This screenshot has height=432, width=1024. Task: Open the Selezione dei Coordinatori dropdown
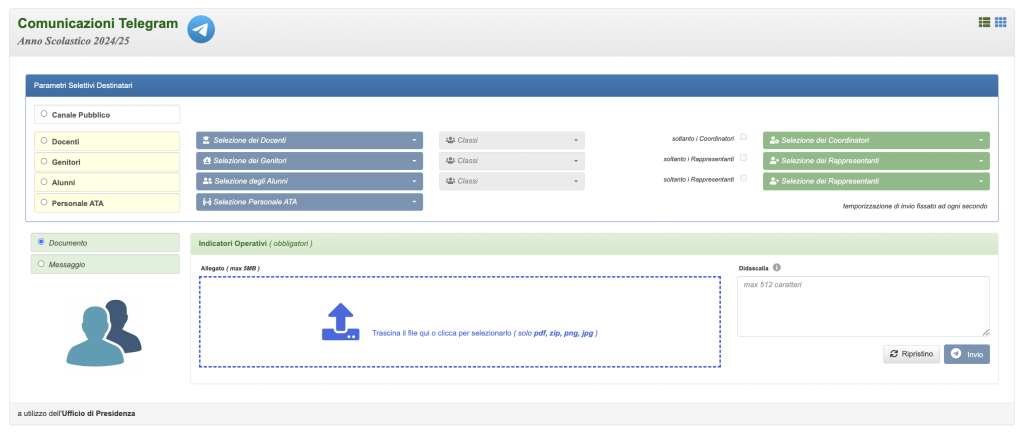pos(875,140)
